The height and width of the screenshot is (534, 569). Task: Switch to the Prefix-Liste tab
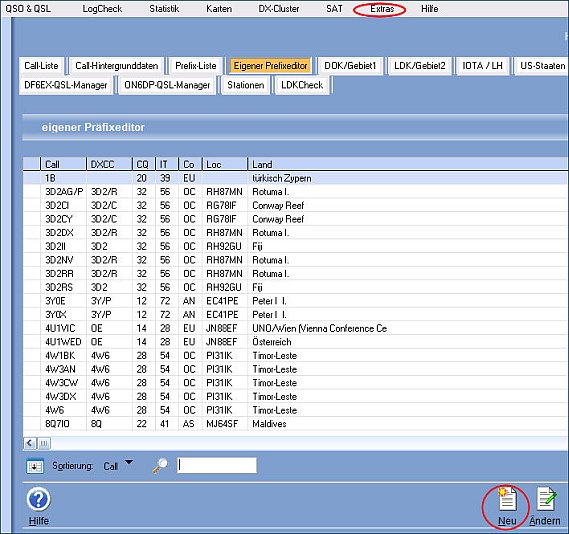pyautogui.click(x=196, y=66)
